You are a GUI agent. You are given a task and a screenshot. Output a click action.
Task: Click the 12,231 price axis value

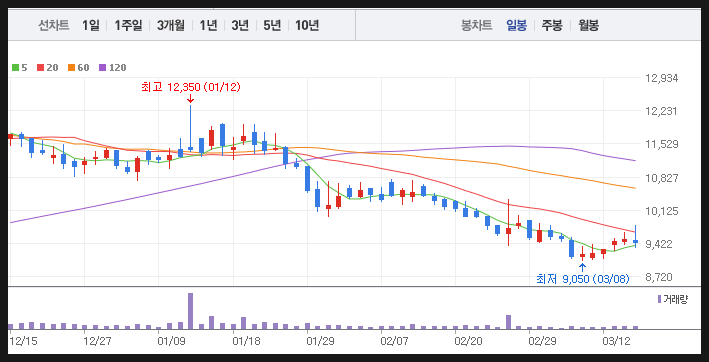pyautogui.click(x=662, y=111)
